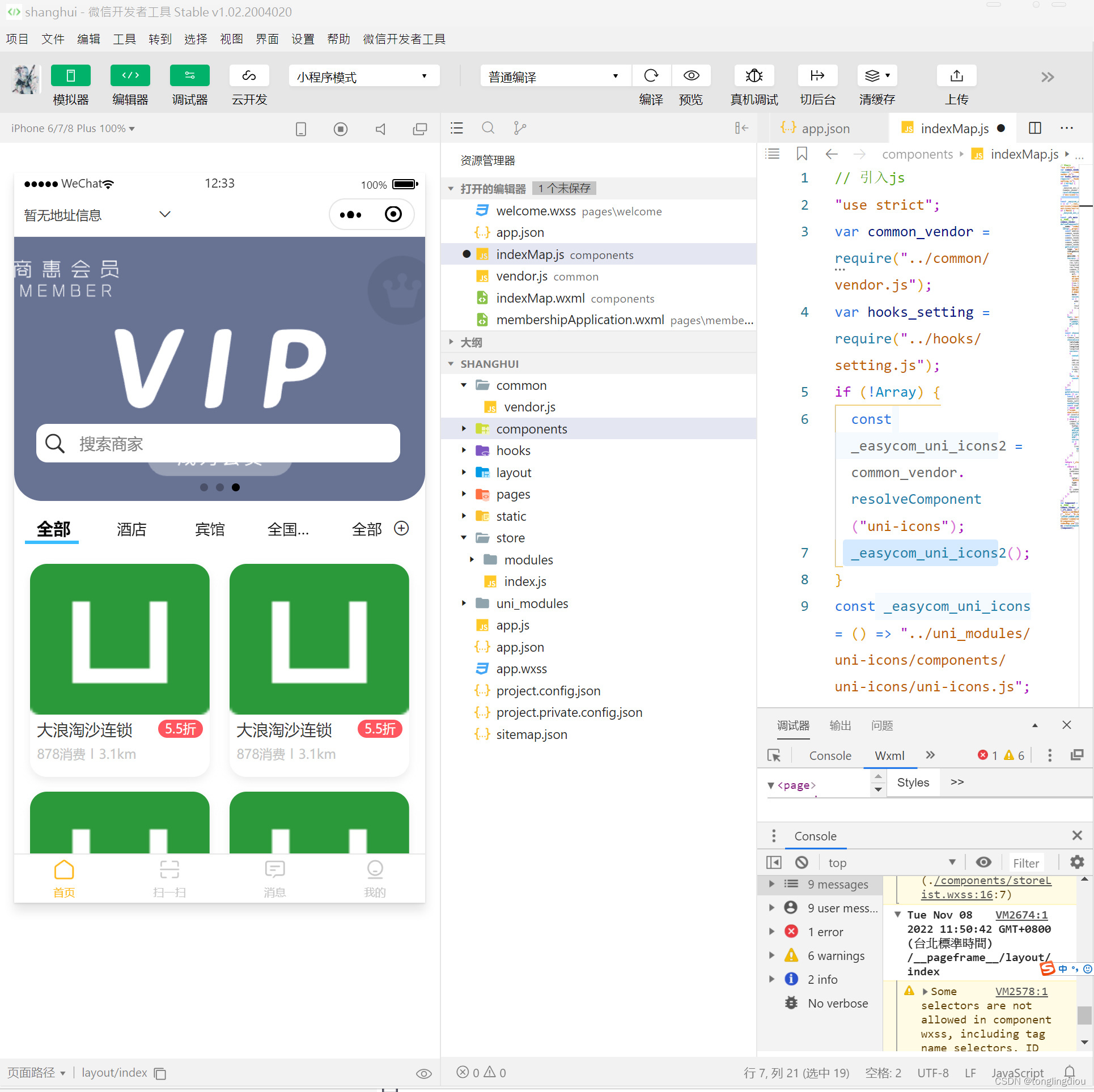Toggle the eye visibility icon in console toolbar

(983, 862)
